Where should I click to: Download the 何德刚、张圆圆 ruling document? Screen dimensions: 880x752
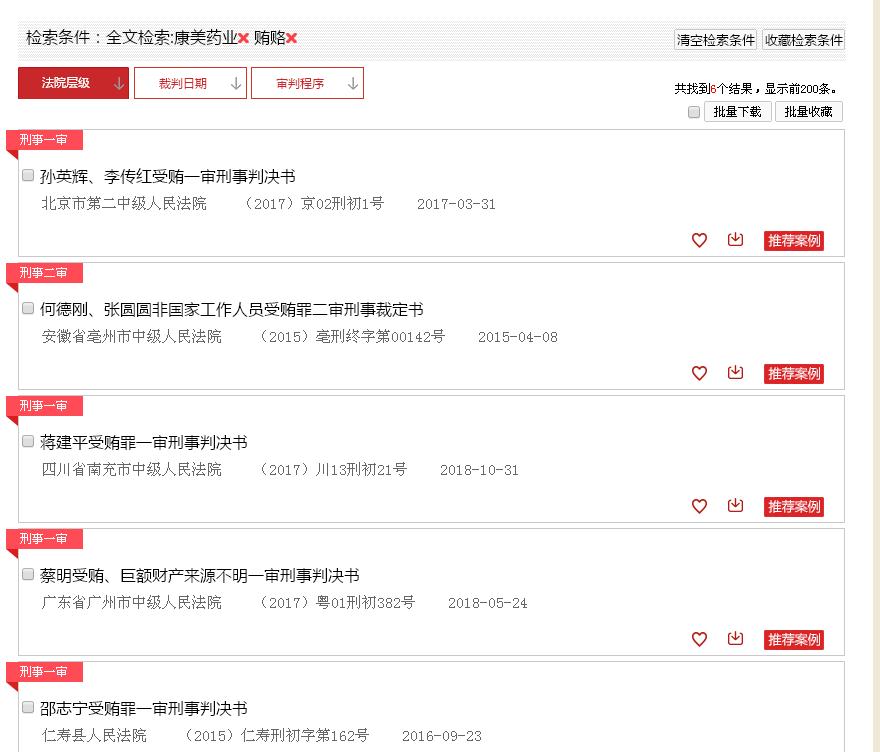pyautogui.click(x=735, y=373)
